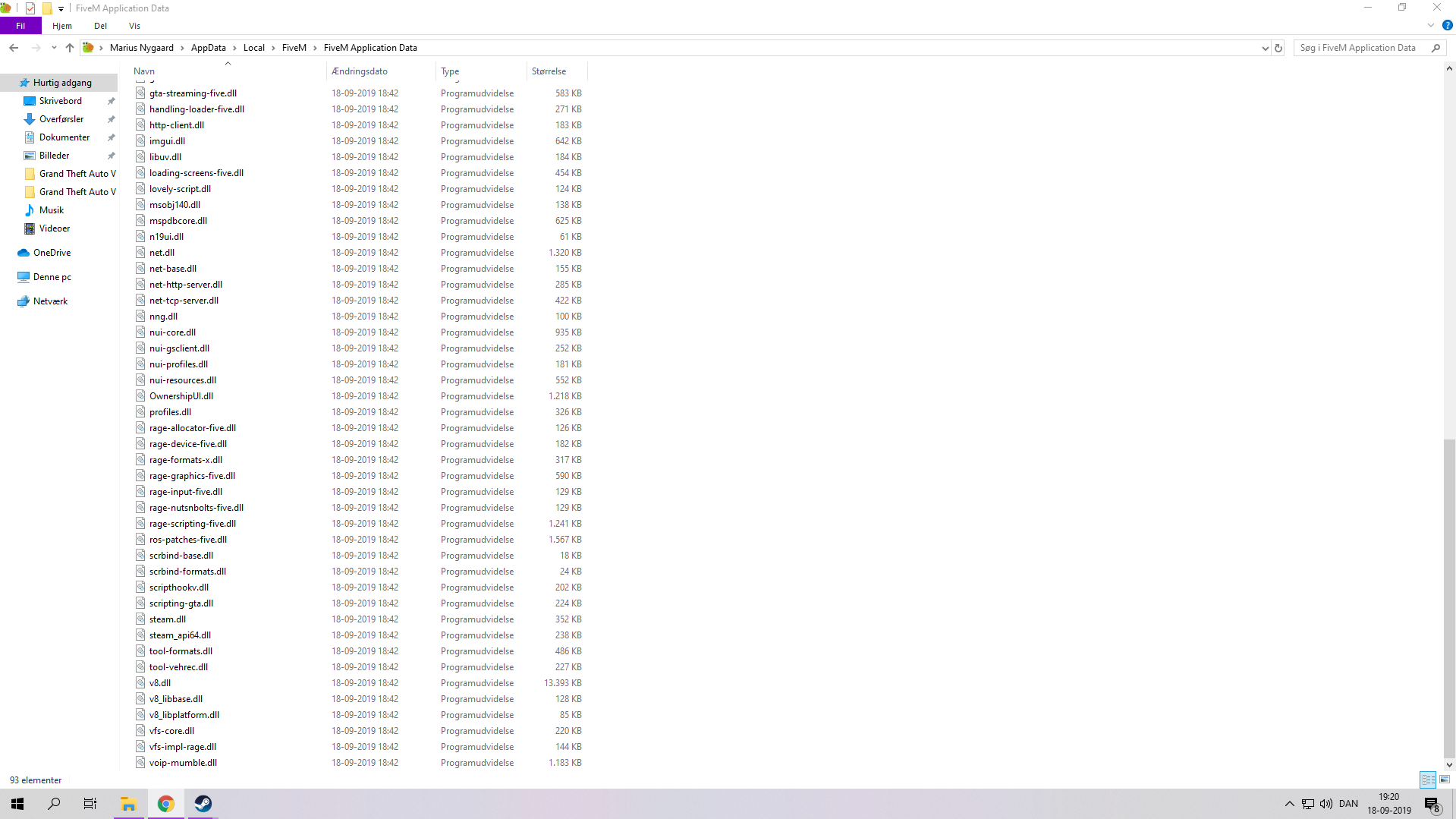Open File Explorer on taskbar
This screenshot has height=819, width=1456.
coord(128,803)
